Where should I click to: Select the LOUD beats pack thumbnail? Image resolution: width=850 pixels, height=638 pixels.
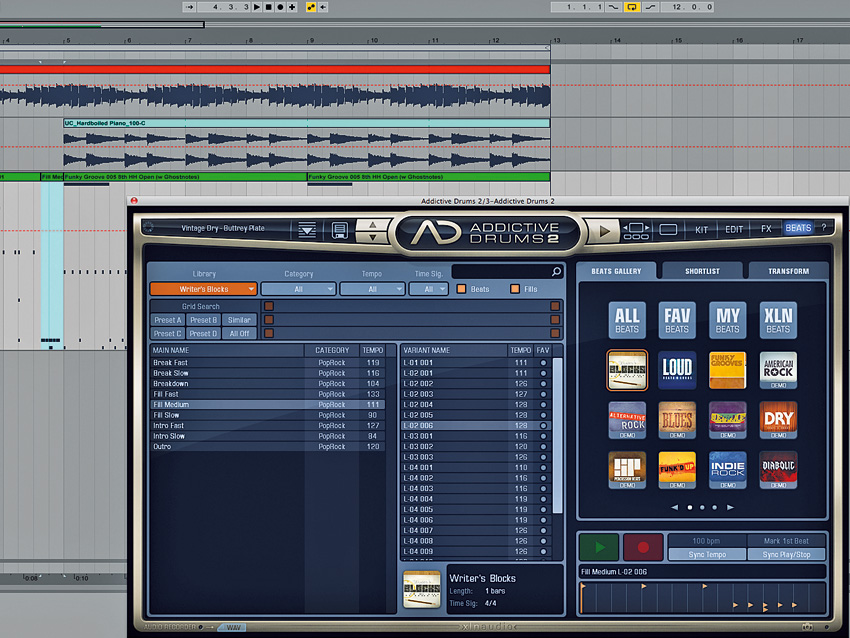[677, 370]
